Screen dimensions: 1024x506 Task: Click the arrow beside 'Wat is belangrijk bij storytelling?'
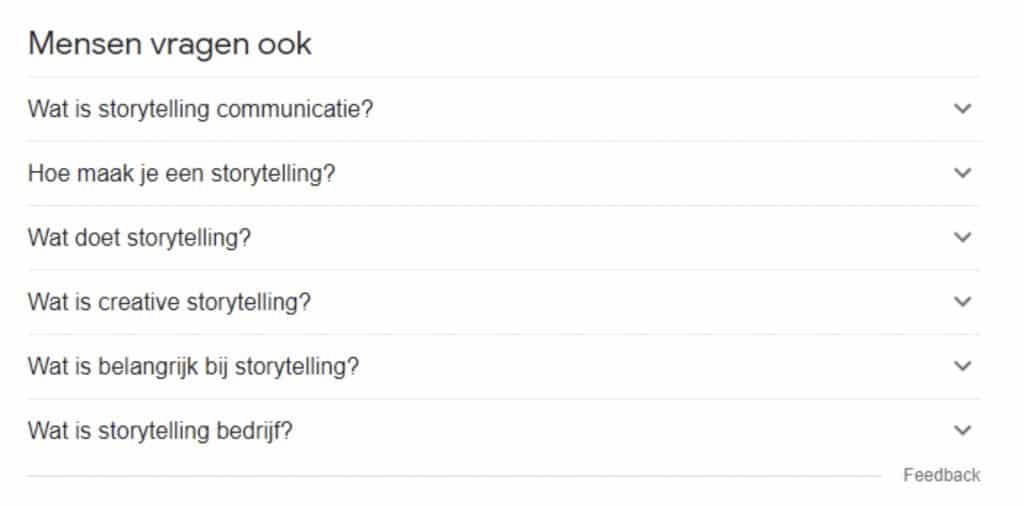962,366
